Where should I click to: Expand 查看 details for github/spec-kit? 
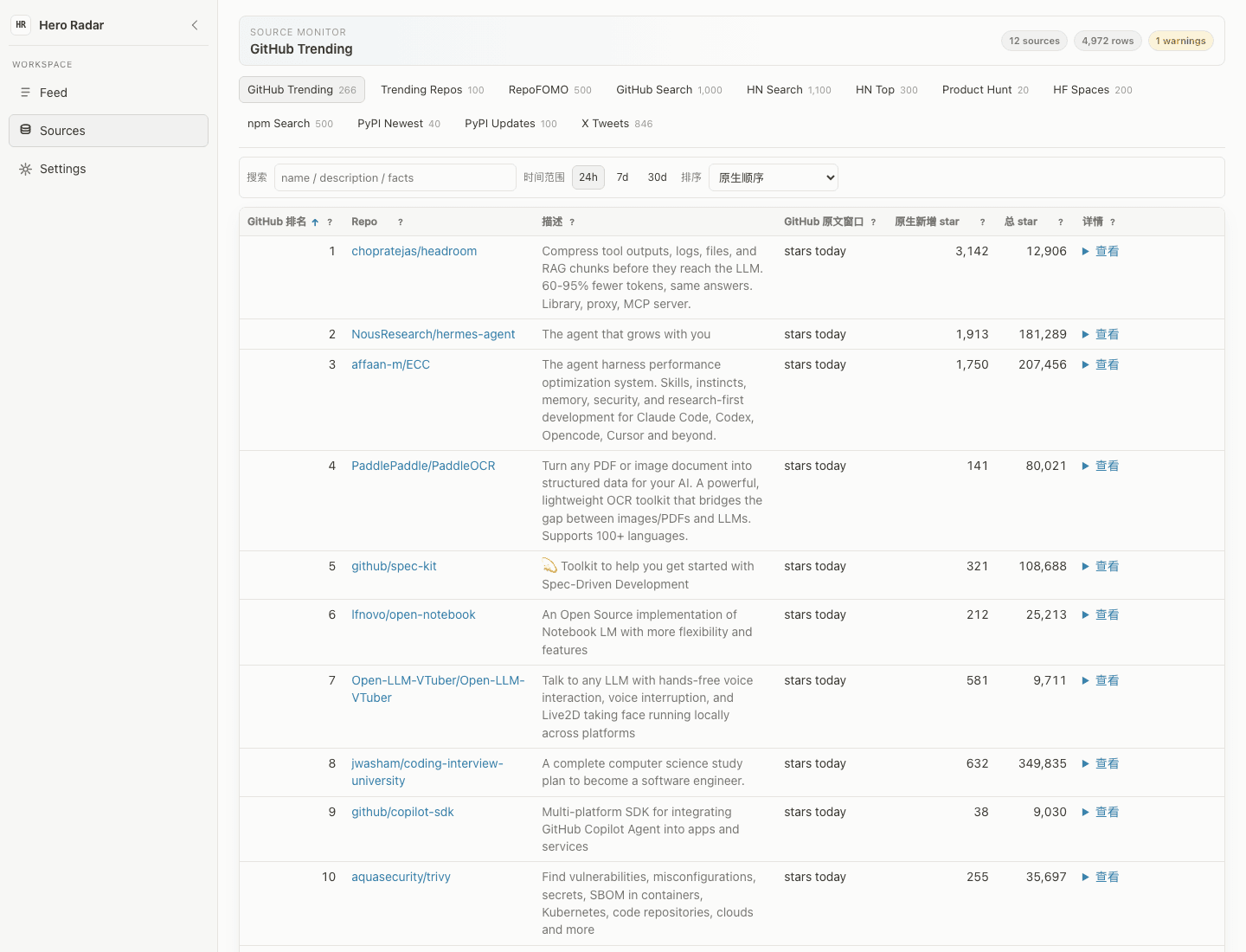point(1101,566)
